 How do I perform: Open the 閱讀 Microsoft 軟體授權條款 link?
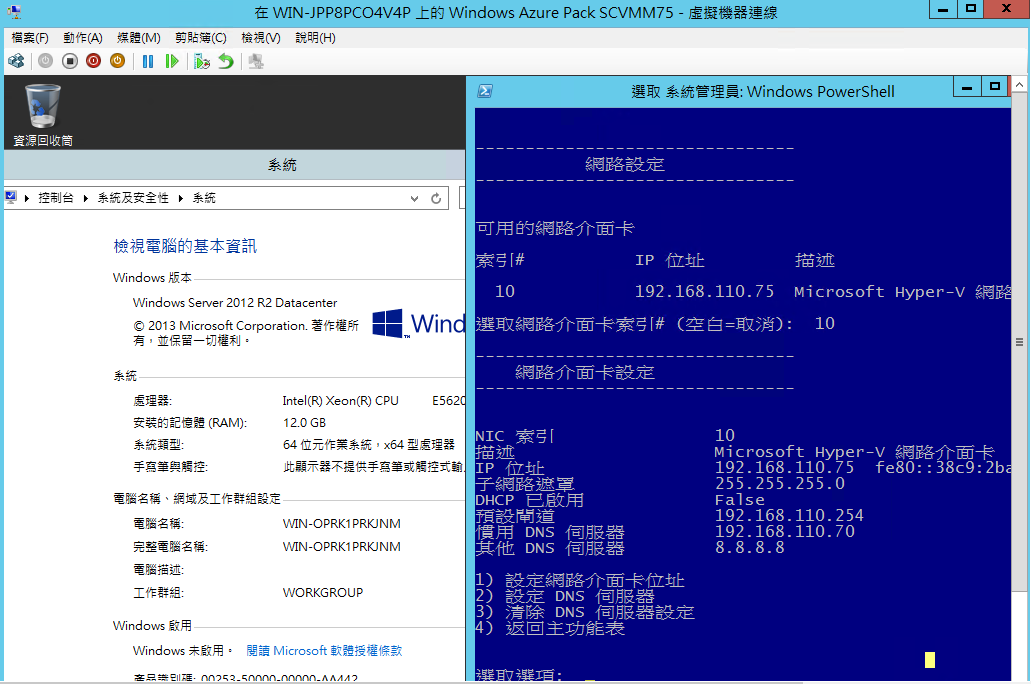pyautogui.click(x=324, y=650)
